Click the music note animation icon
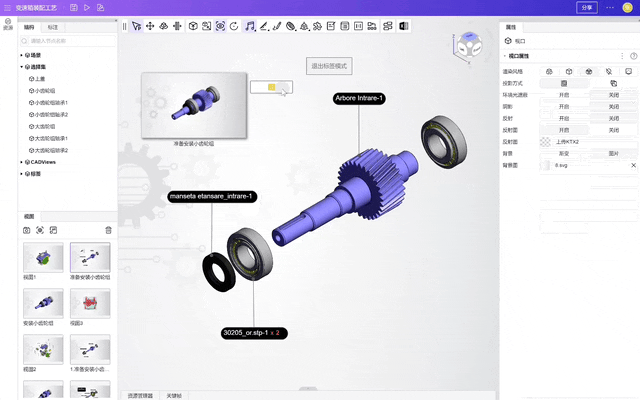 [x=249, y=27]
